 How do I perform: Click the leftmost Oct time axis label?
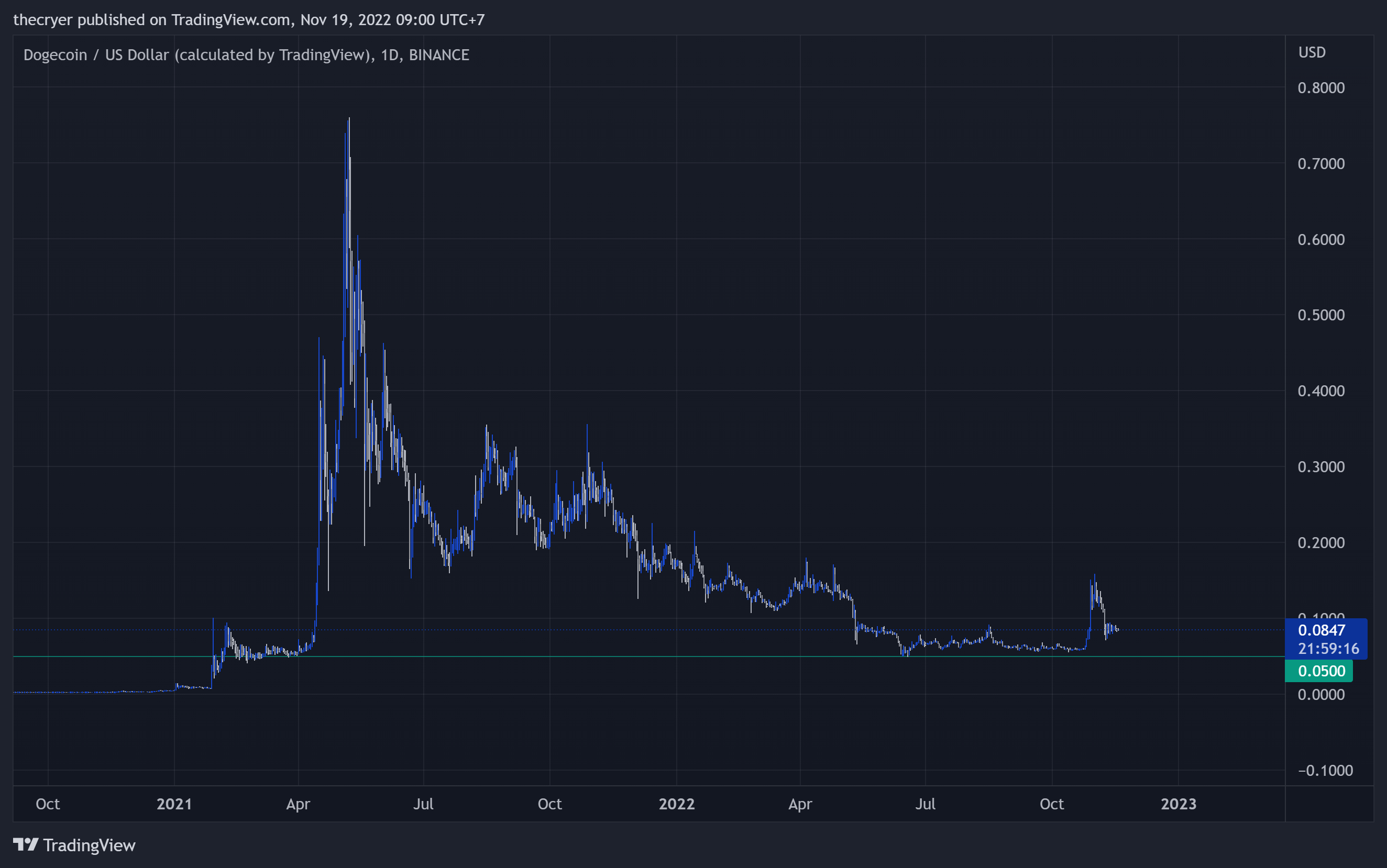tap(48, 804)
